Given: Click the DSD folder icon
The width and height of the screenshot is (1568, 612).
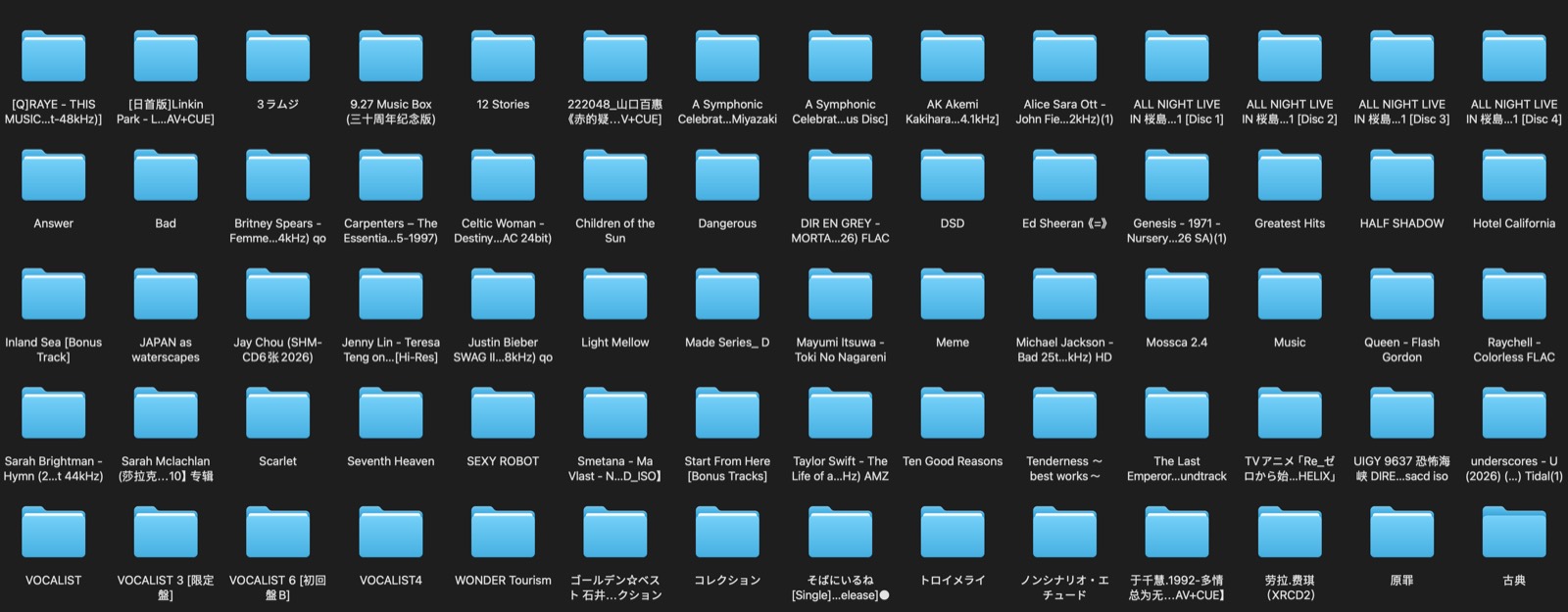Looking at the screenshot, I should (x=953, y=175).
